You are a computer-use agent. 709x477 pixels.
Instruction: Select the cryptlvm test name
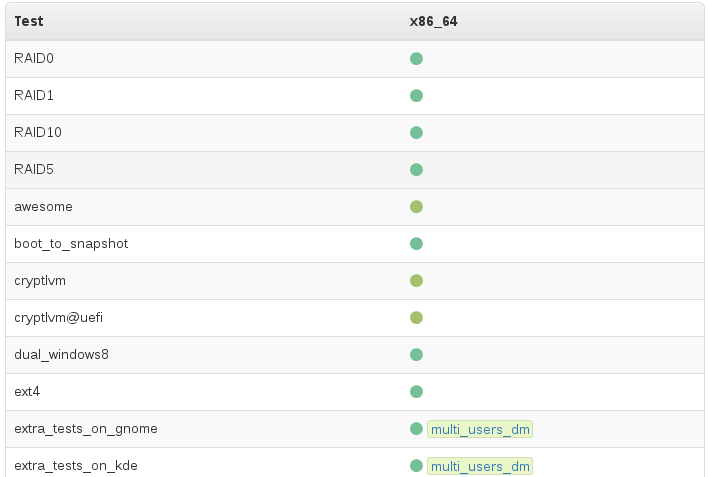(x=40, y=281)
